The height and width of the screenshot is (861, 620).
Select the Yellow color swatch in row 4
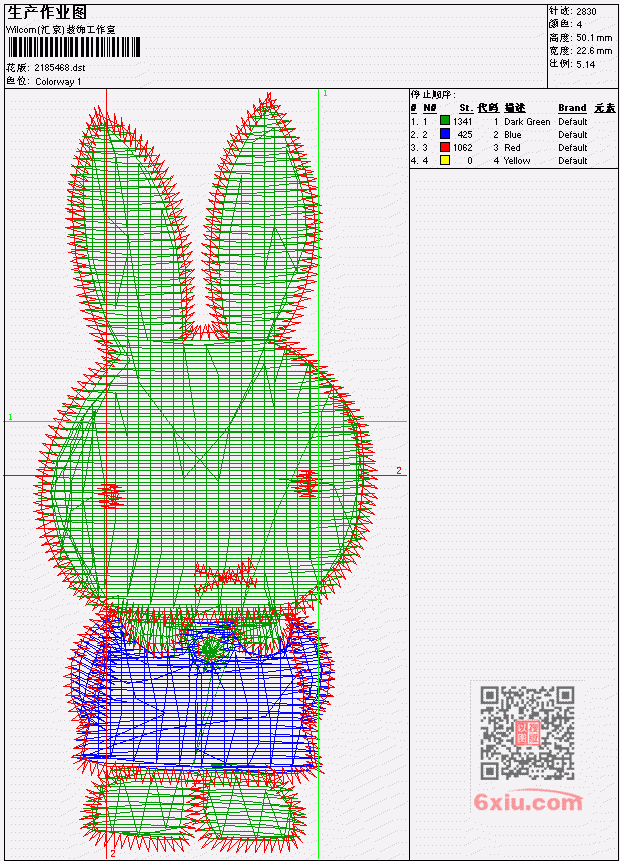point(445,160)
